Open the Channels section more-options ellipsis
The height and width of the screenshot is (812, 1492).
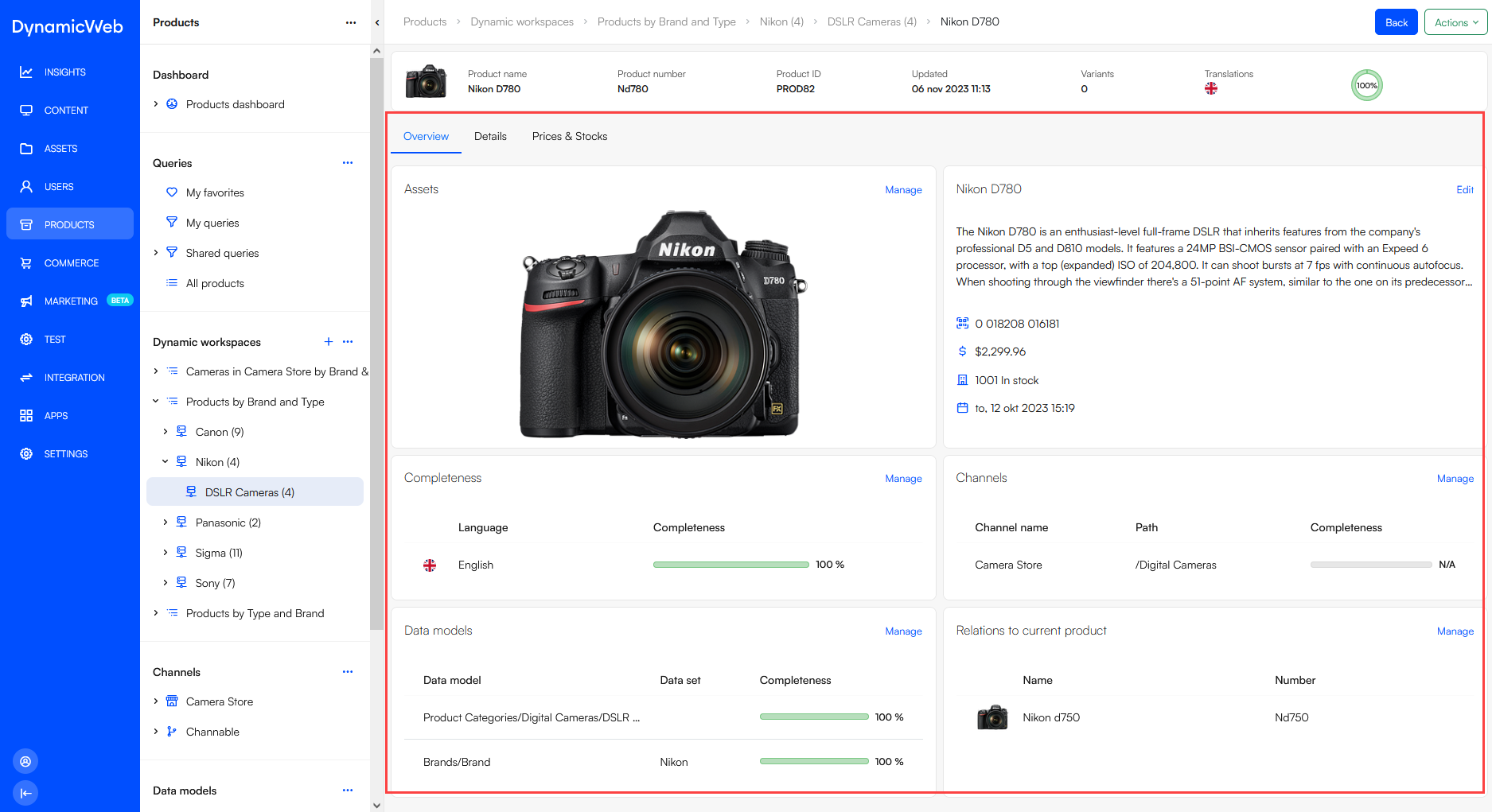click(x=348, y=672)
